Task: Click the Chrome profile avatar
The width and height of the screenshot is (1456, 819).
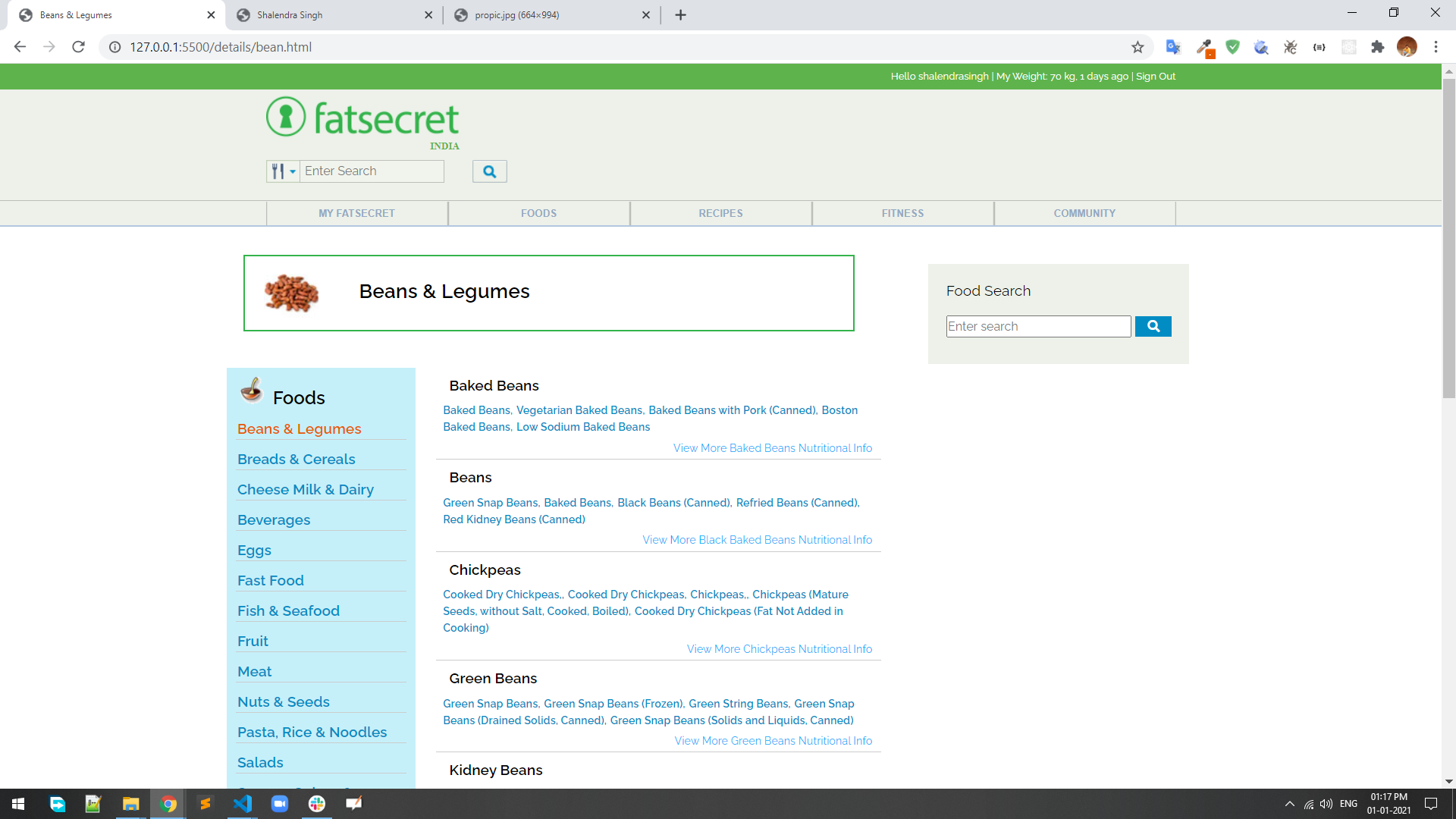Action: tap(1407, 47)
